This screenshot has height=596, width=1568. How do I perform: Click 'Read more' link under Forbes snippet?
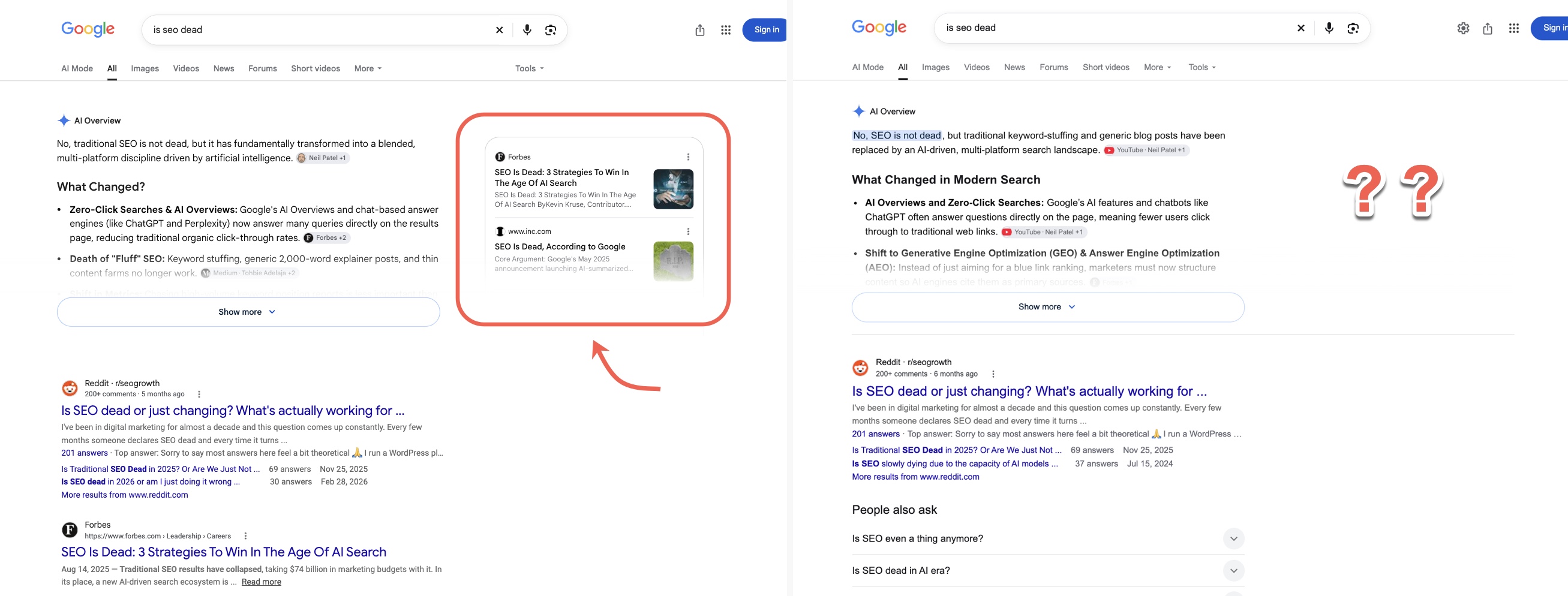pyautogui.click(x=261, y=582)
